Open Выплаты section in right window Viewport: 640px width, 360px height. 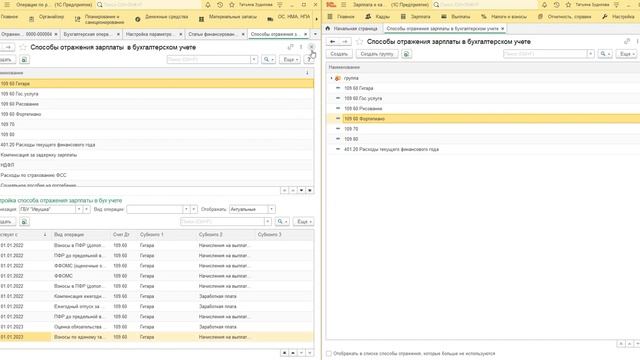(x=456, y=17)
